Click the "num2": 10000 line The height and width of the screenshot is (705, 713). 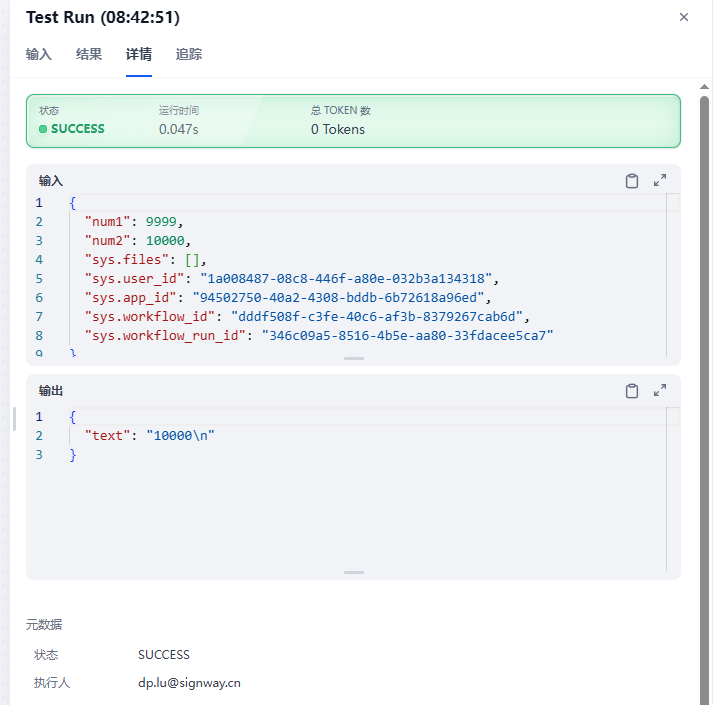[x=138, y=241]
